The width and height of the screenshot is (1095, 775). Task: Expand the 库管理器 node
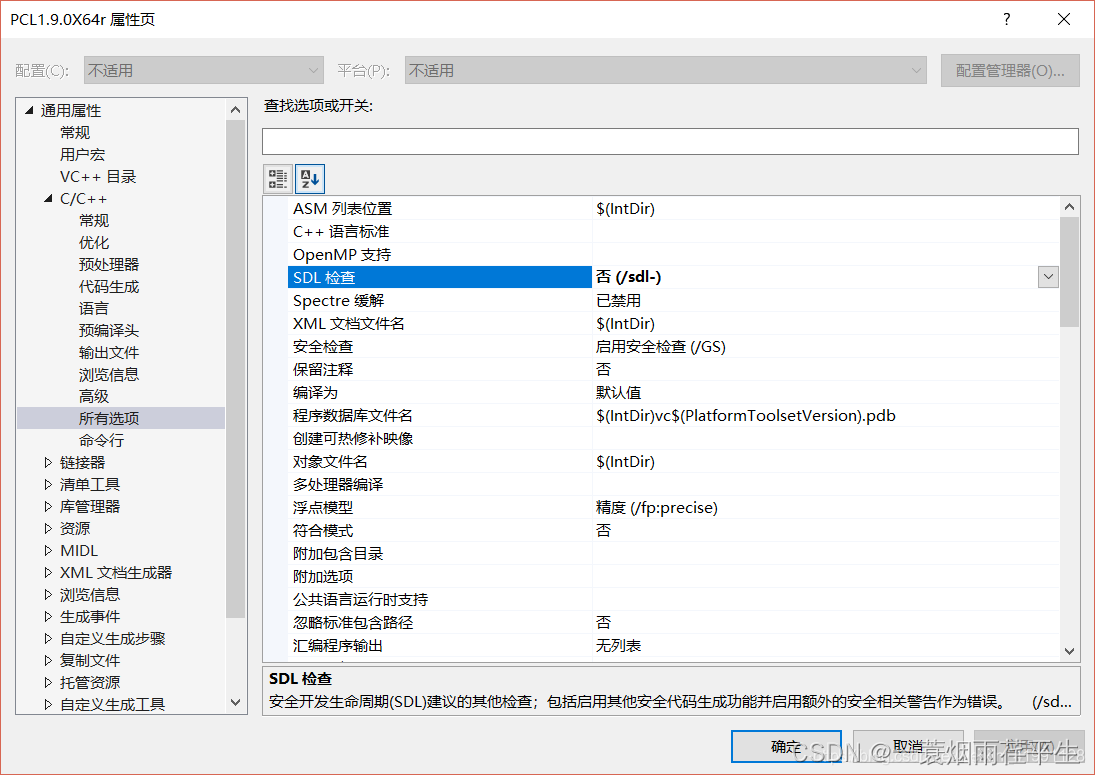pos(48,506)
